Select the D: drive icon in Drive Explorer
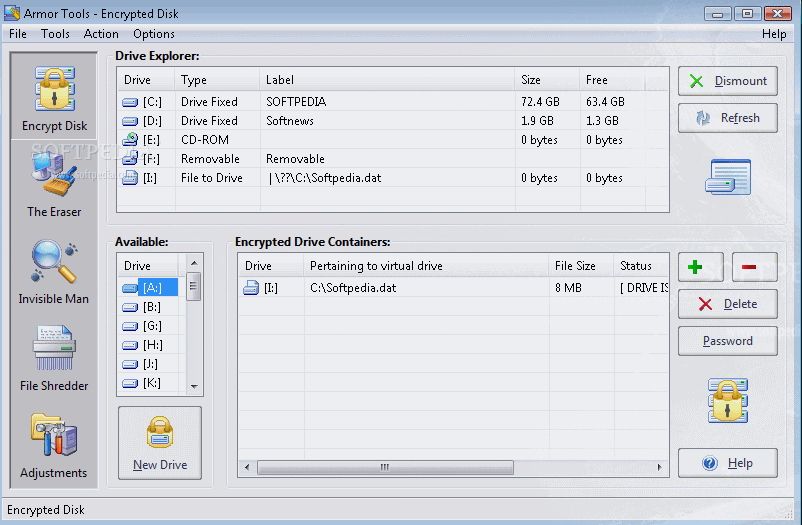802x525 pixels. [130, 121]
